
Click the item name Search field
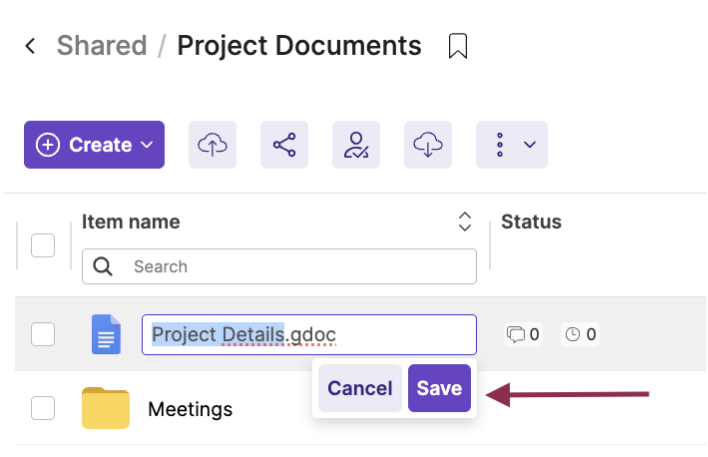pos(290,267)
